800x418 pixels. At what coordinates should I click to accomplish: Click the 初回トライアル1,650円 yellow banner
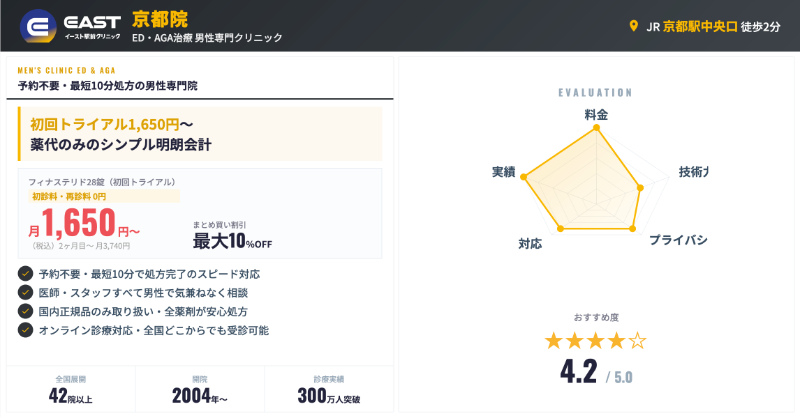[200, 134]
